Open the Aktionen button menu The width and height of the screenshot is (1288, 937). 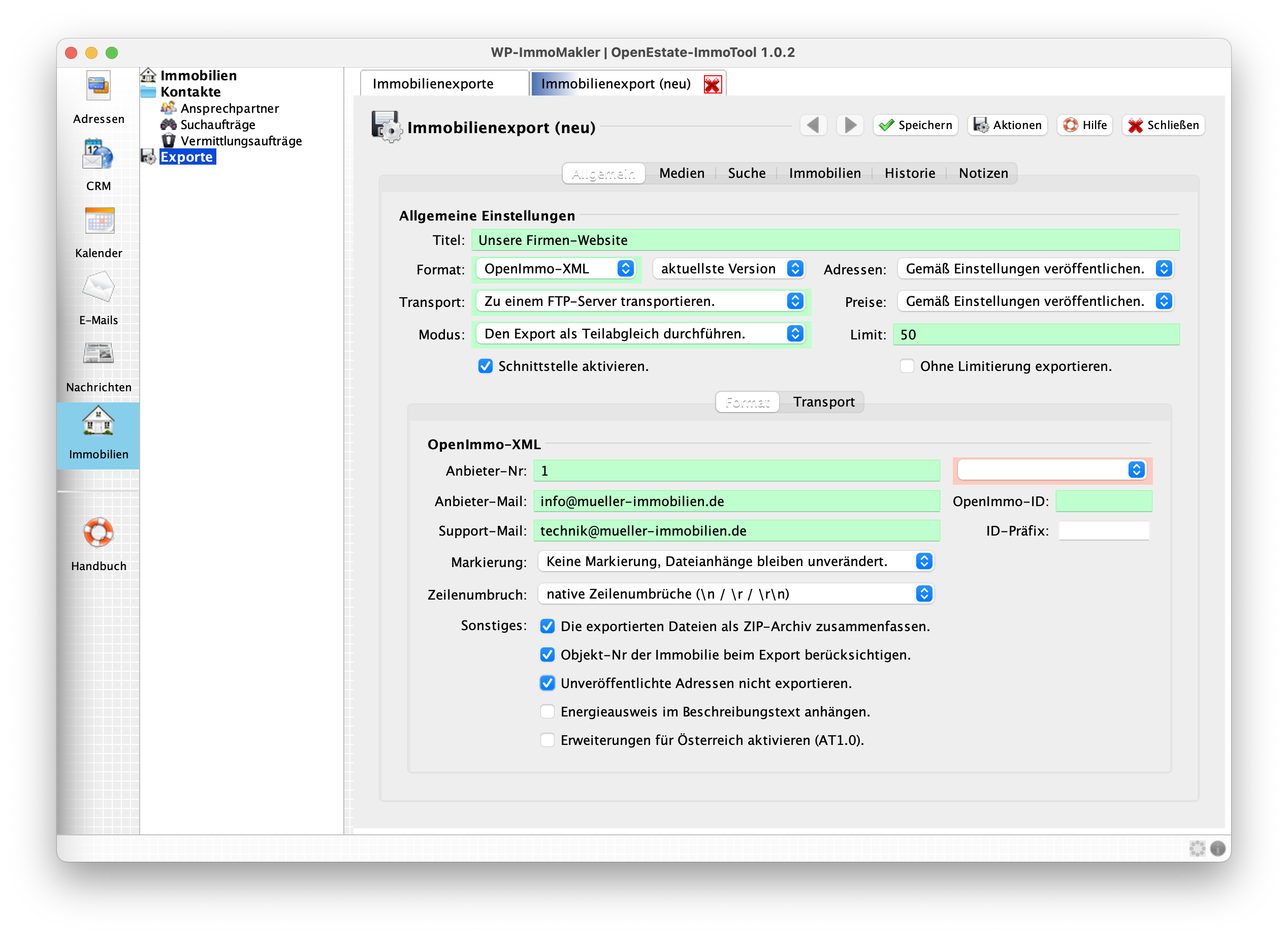pyautogui.click(x=1008, y=125)
